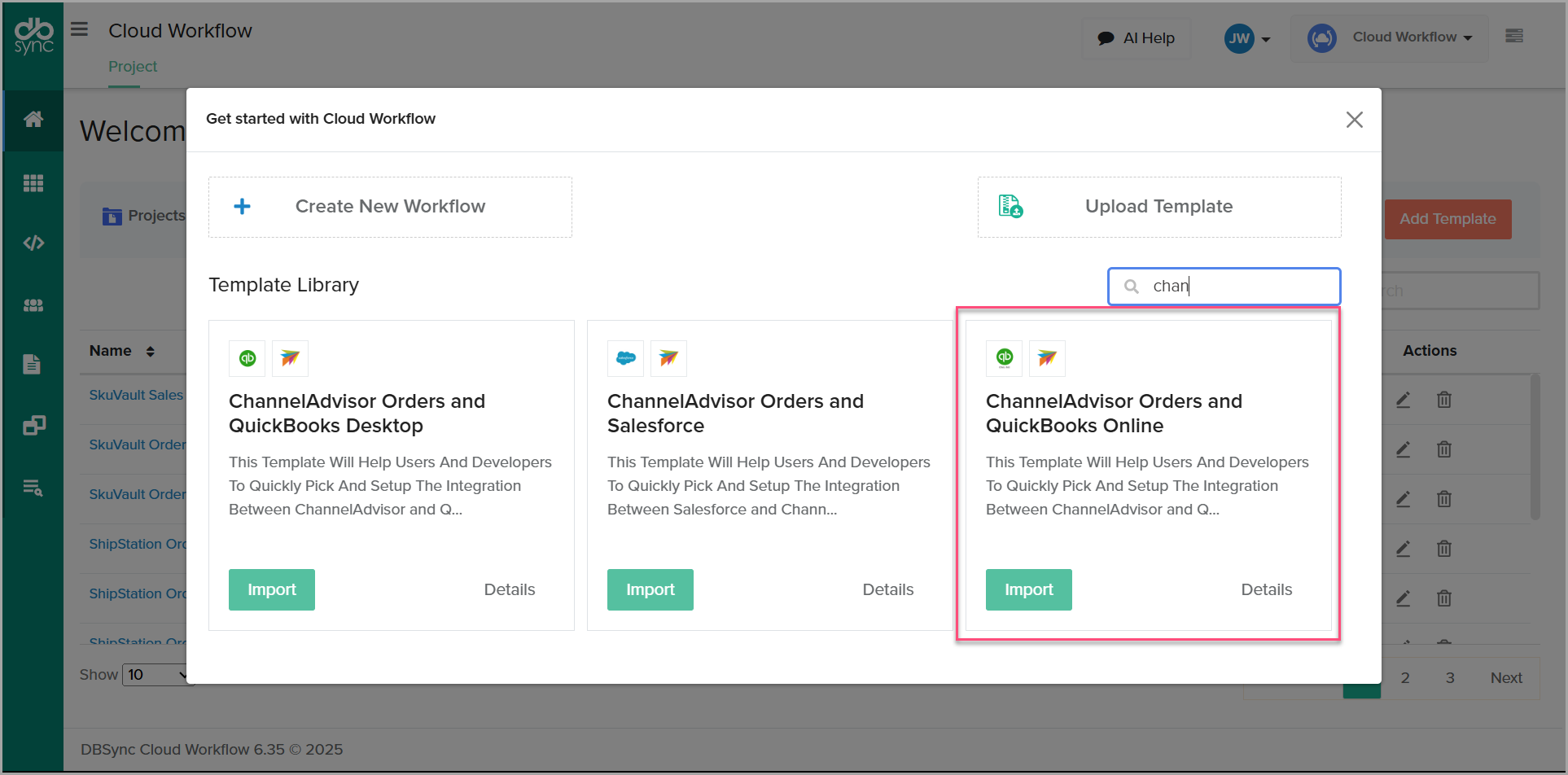
Task: Click the plus icon for Create New Workflow
Action: (x=242, y=207)
